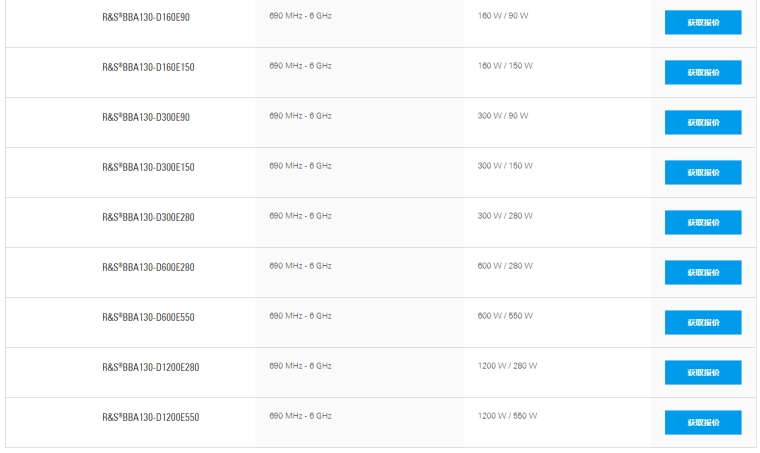760x453 pixels.
Task: Click the R&S BBA130-D1200E550 model name
Action: pos(150,417)
